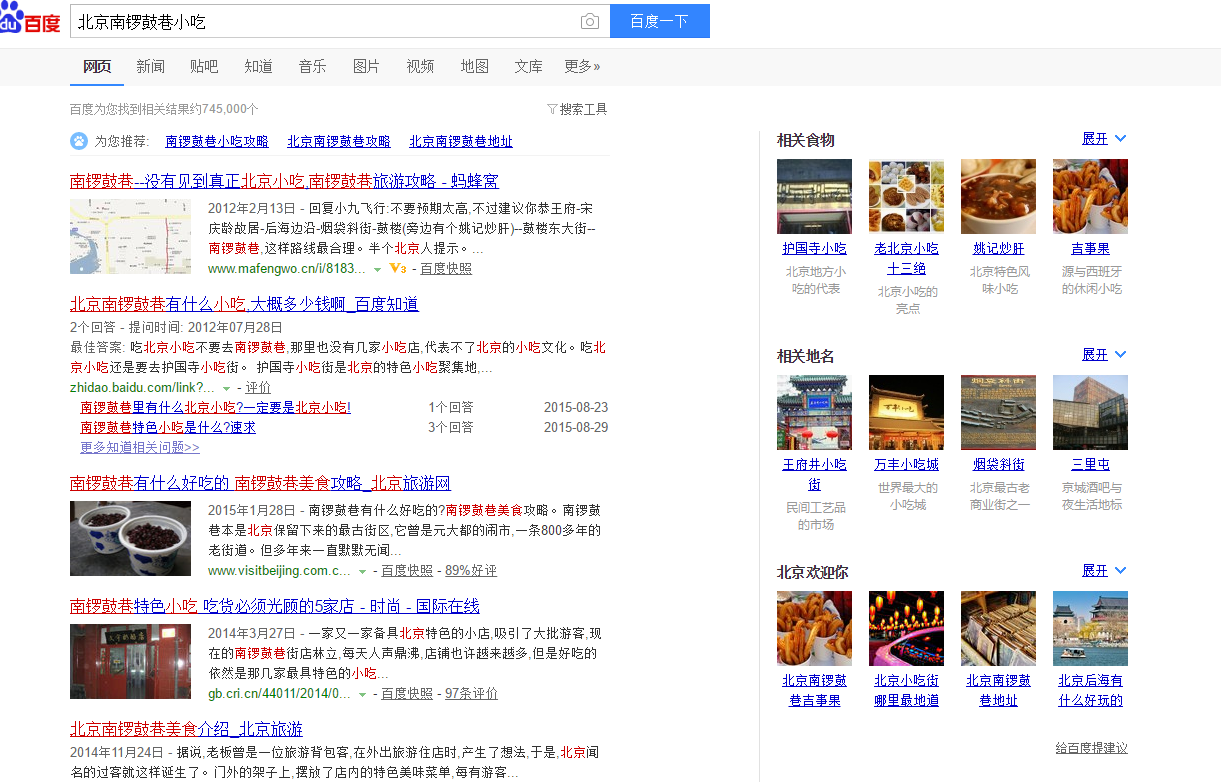Click the 百度一下 search button
Screen dimensions: 1221x782
click(x=659, y=21)
